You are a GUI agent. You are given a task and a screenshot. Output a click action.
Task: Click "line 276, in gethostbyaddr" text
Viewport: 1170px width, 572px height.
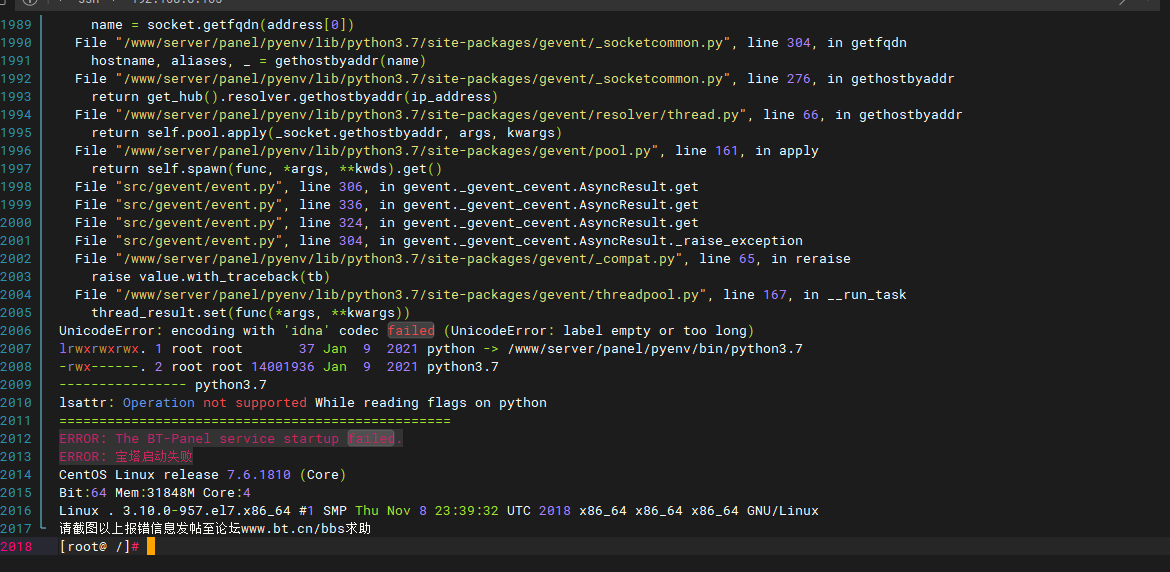851,79
